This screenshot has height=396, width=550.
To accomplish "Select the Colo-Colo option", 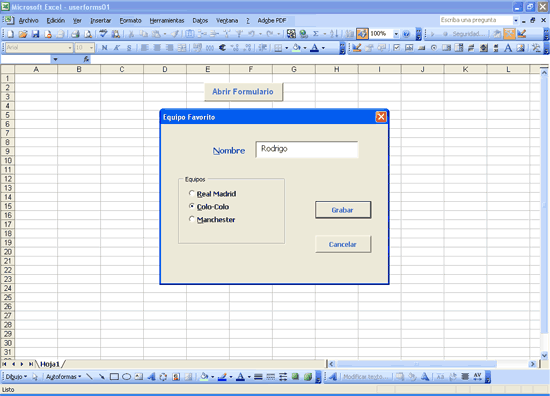I will [x=209, y=207].
